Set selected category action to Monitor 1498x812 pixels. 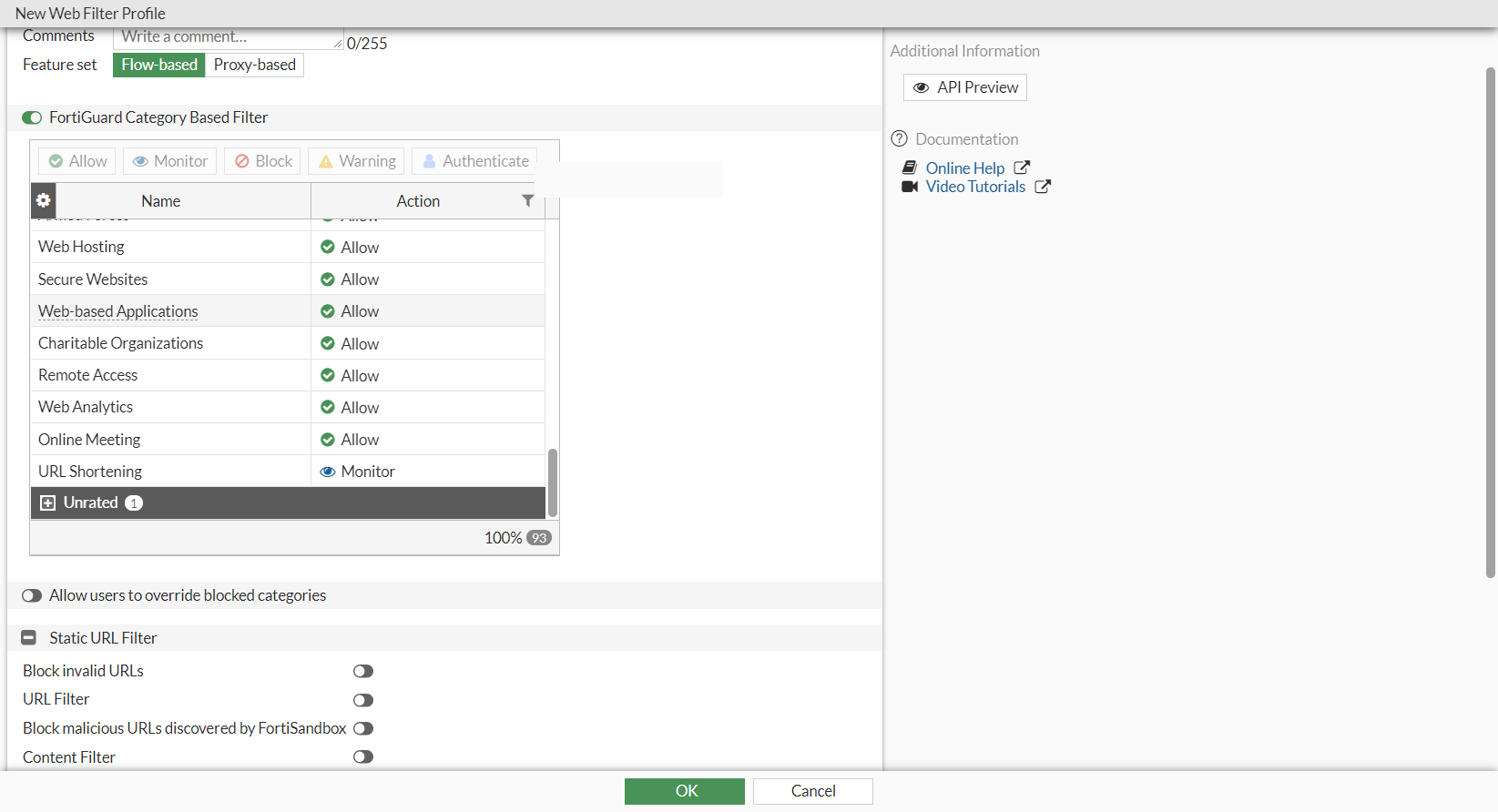pos(170,161)
